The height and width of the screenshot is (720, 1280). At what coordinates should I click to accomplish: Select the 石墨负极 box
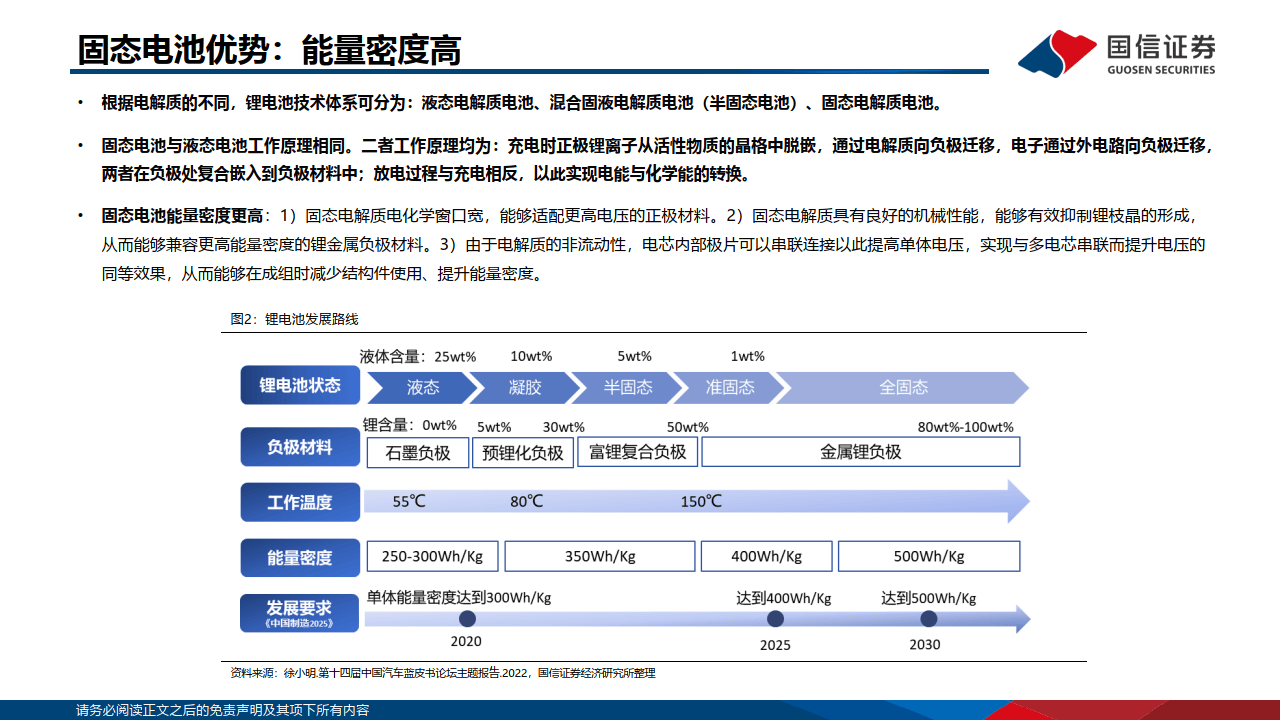pos(417,452)
